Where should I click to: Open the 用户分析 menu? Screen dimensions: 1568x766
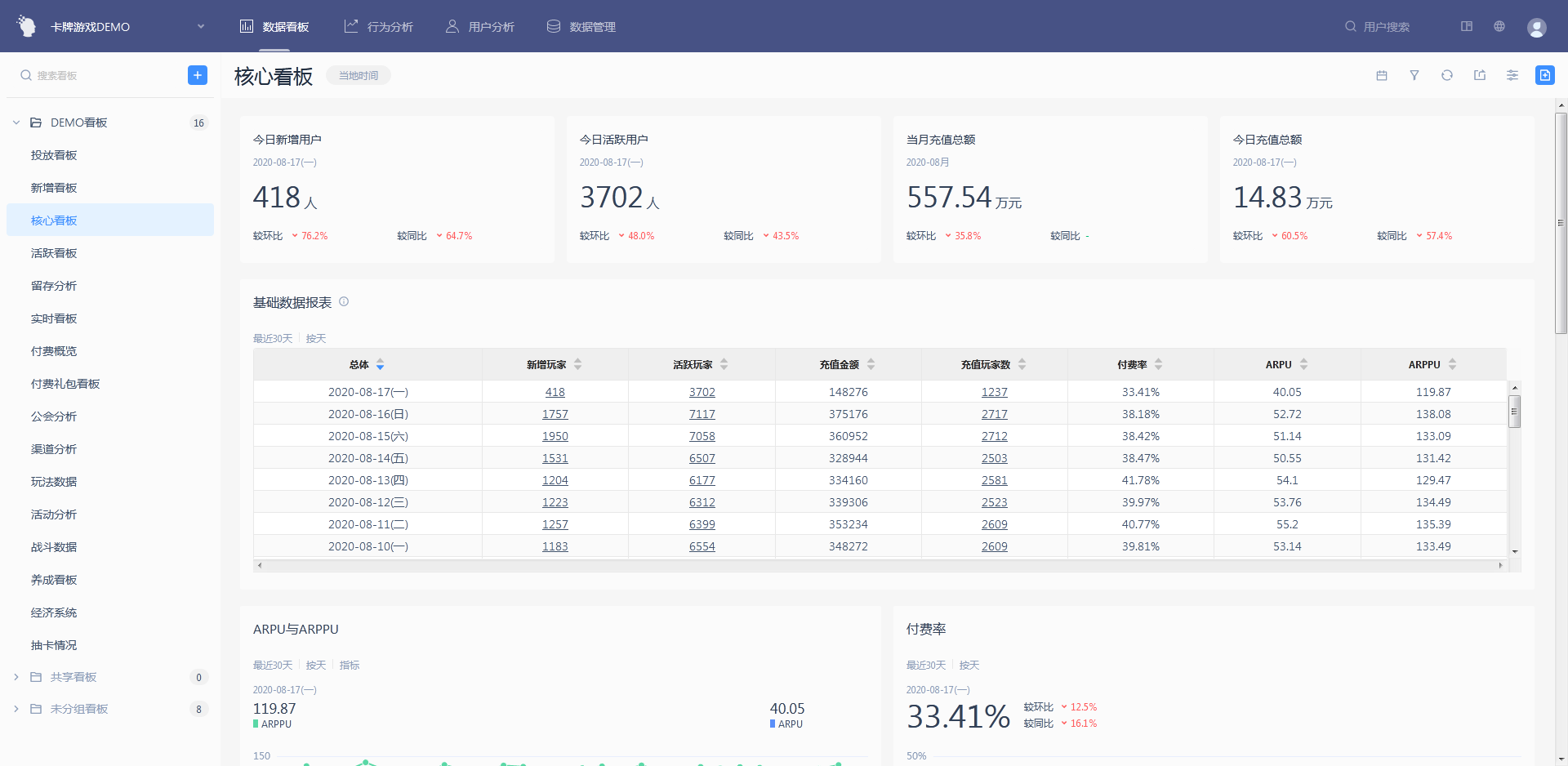point(480,27)
